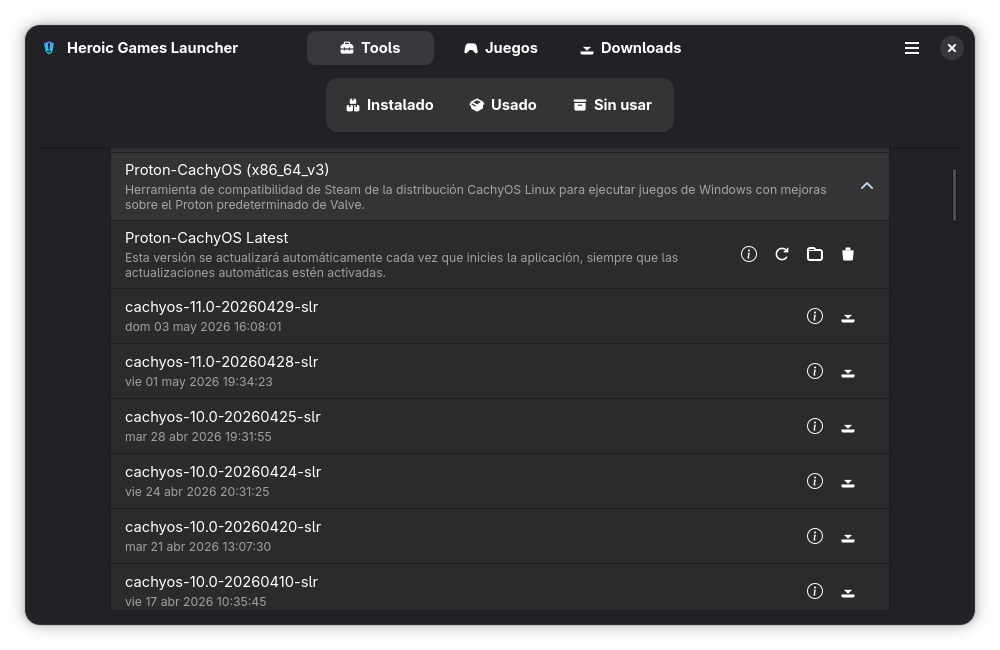This screenshot has height=650, width=1000.
Task: Show info for cachyos-10.0-20260425-slr
Action: pos(814,426)
